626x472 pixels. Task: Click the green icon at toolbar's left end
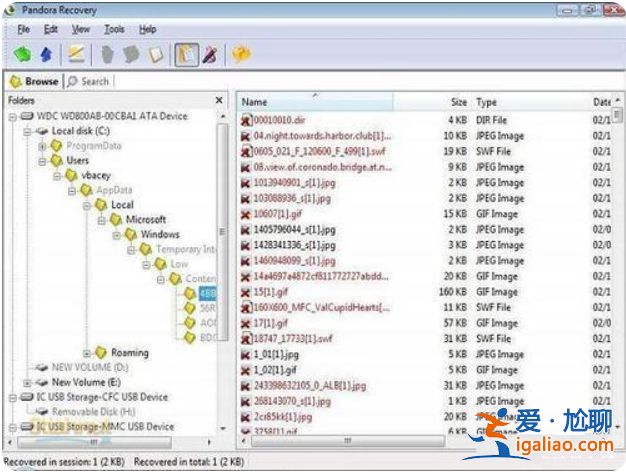click(22, 54)
